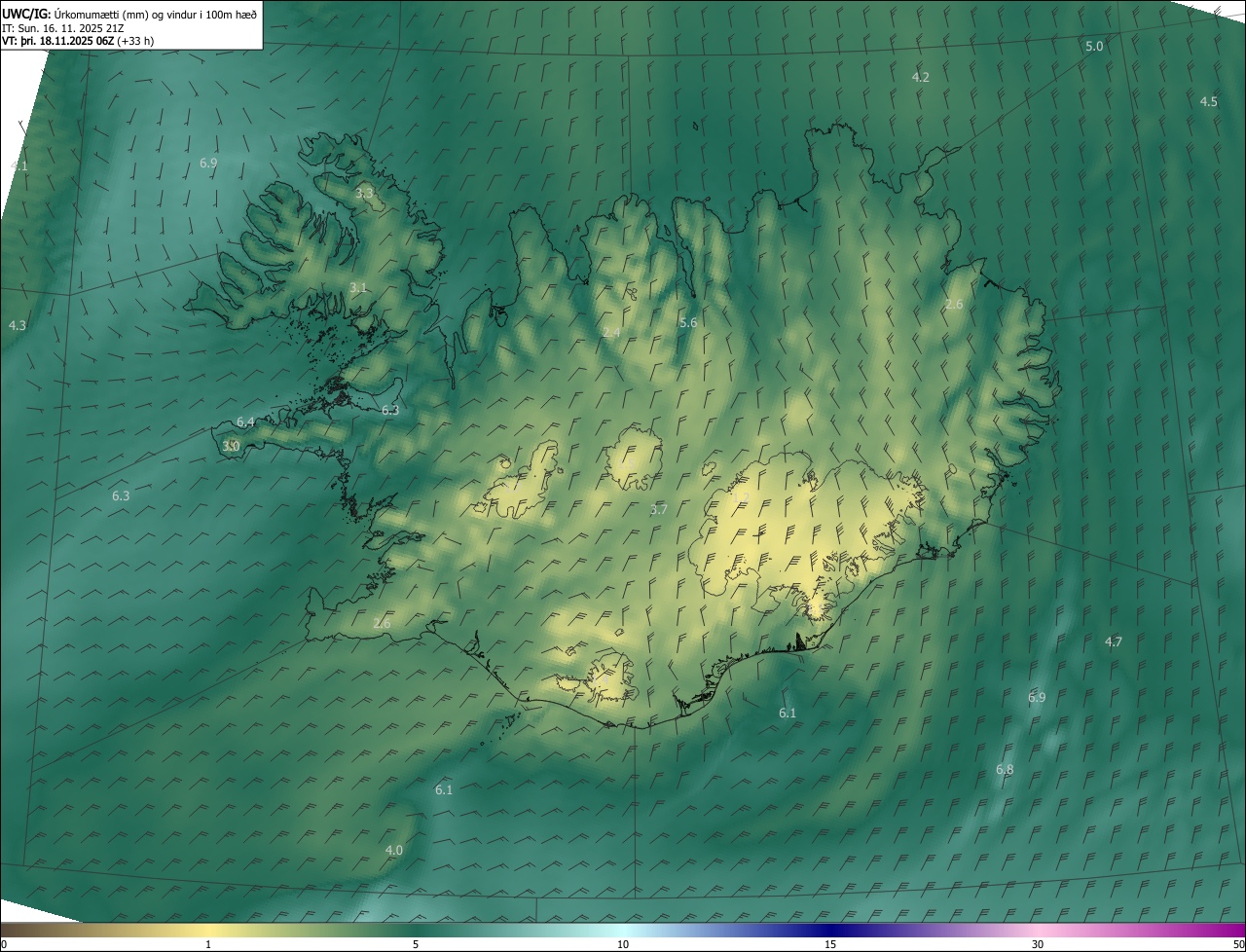
Task: Select 2.6 value on the southwest peninsula
Action: 382,623
